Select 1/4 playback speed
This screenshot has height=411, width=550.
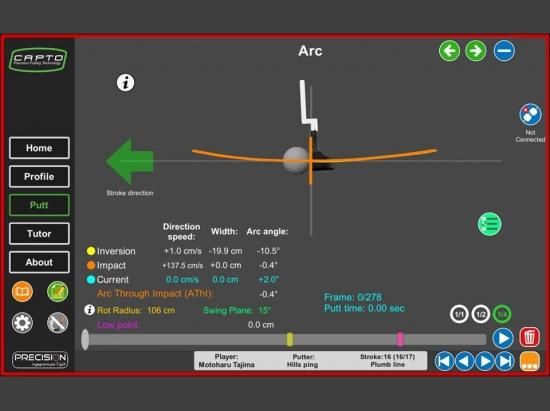(x=502, y=314)
